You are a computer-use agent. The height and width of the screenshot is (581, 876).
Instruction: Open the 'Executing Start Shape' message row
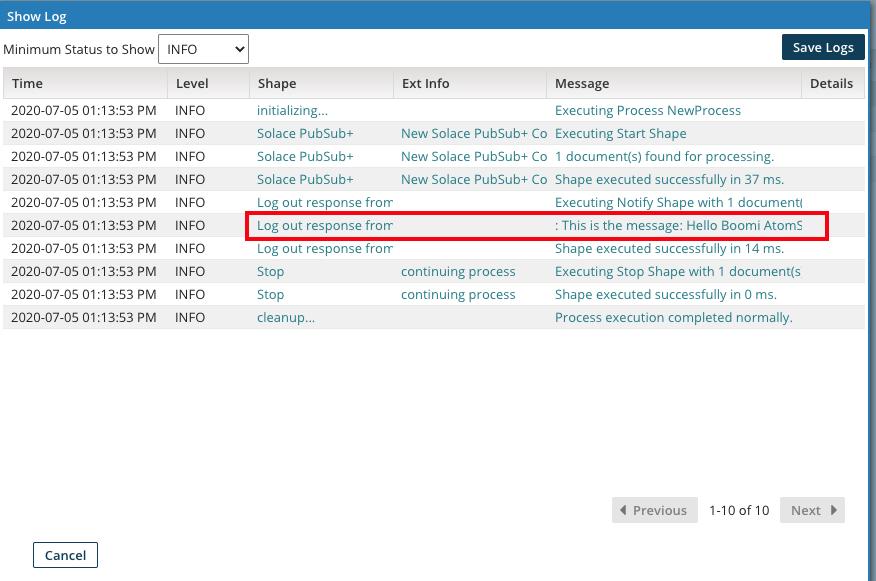[620, 134]
